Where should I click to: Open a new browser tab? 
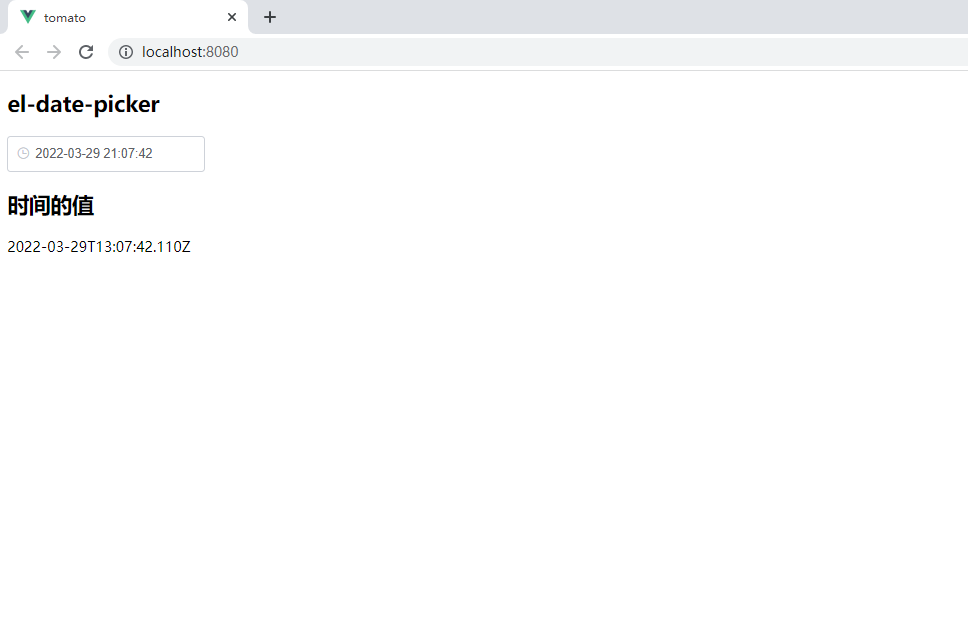click(269, 17)
